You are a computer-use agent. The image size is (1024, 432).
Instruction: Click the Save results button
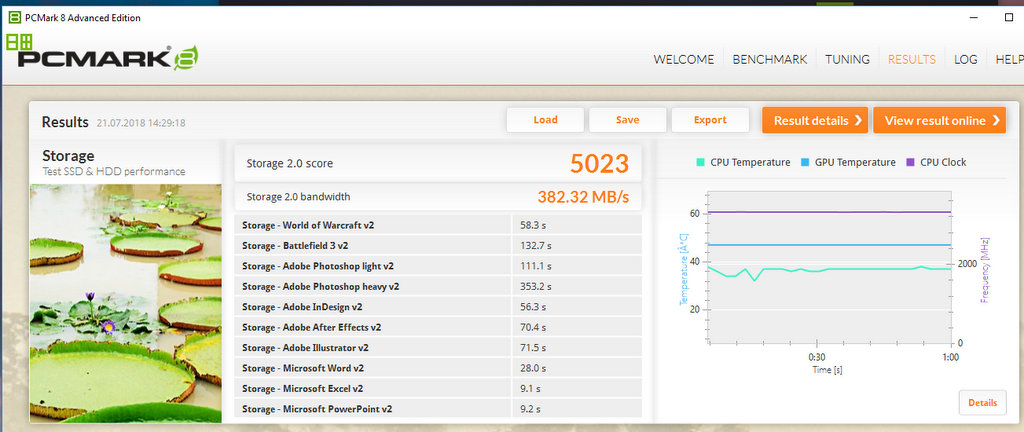(628, 120)
